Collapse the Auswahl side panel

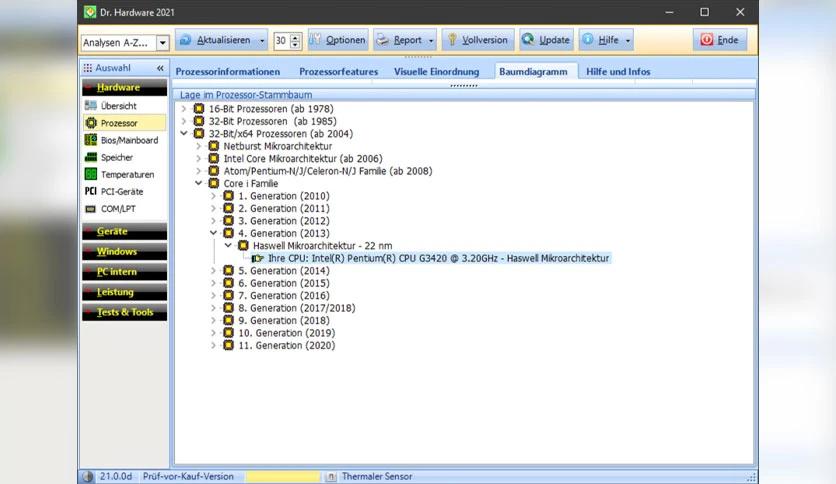click(160, 68)
